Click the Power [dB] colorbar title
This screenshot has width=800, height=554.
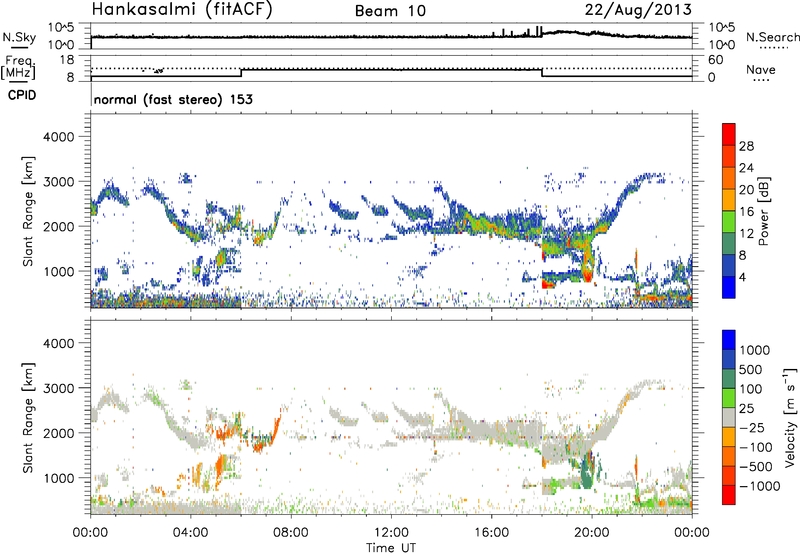[763, 211]
